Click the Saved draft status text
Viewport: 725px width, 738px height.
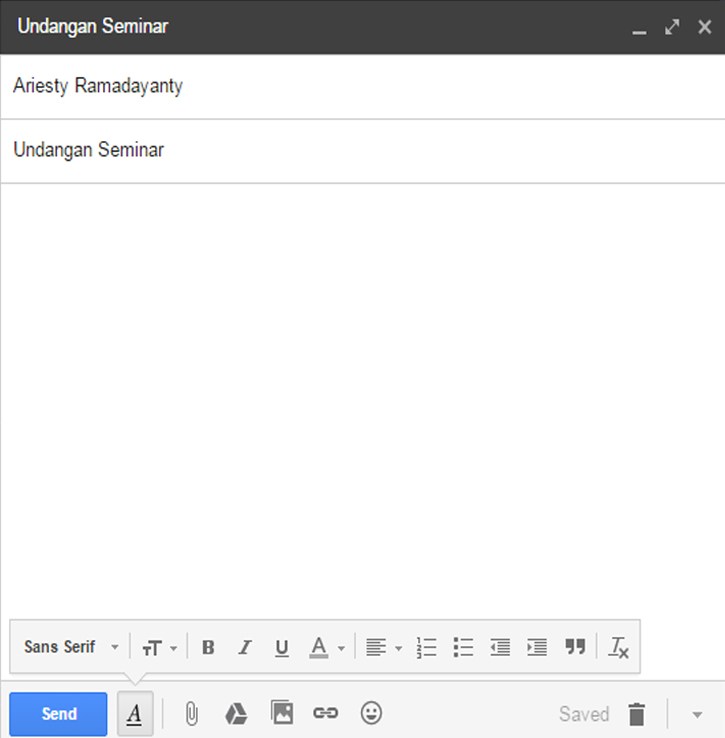(584, 714)
